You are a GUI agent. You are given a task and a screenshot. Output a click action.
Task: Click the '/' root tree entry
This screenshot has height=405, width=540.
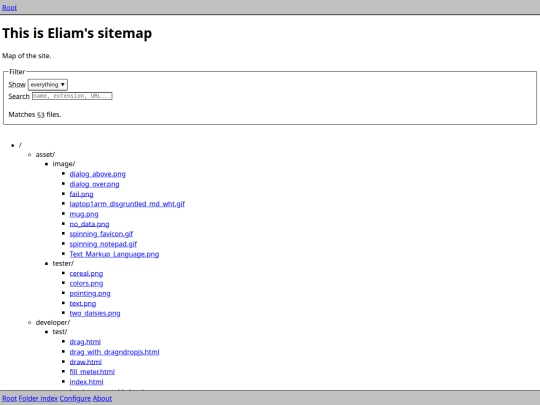(x=20, y=145)
